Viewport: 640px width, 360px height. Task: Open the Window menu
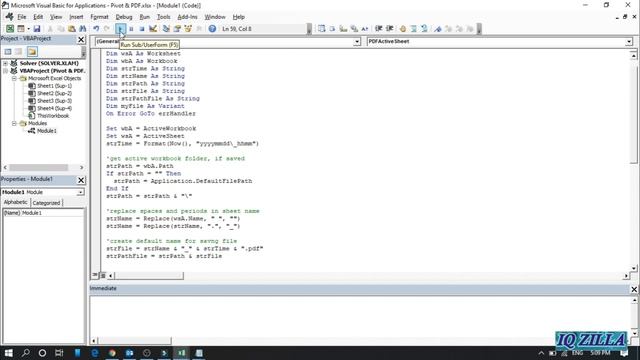click(215, 17)
